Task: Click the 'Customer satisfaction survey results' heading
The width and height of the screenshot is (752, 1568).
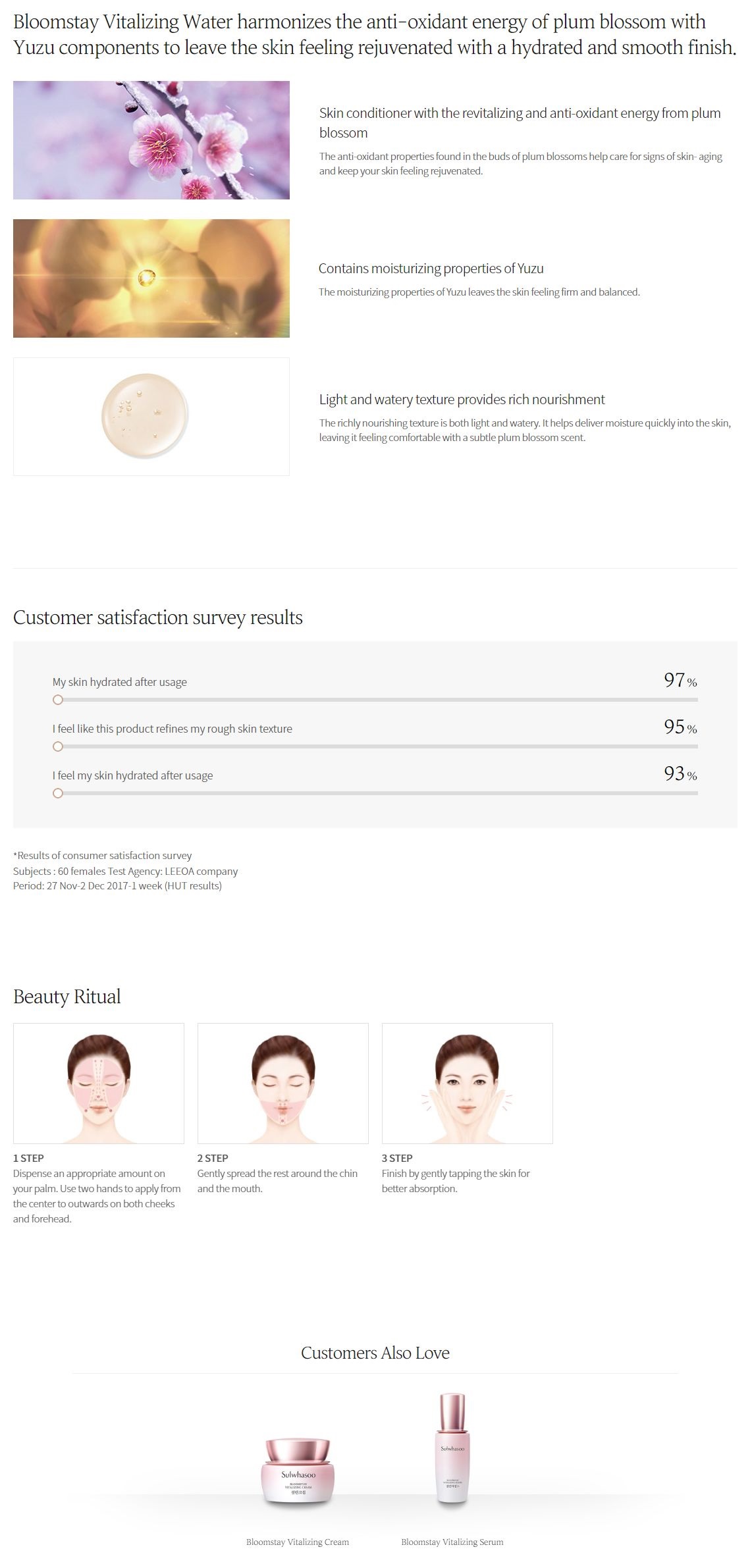Action: [158, 617]
